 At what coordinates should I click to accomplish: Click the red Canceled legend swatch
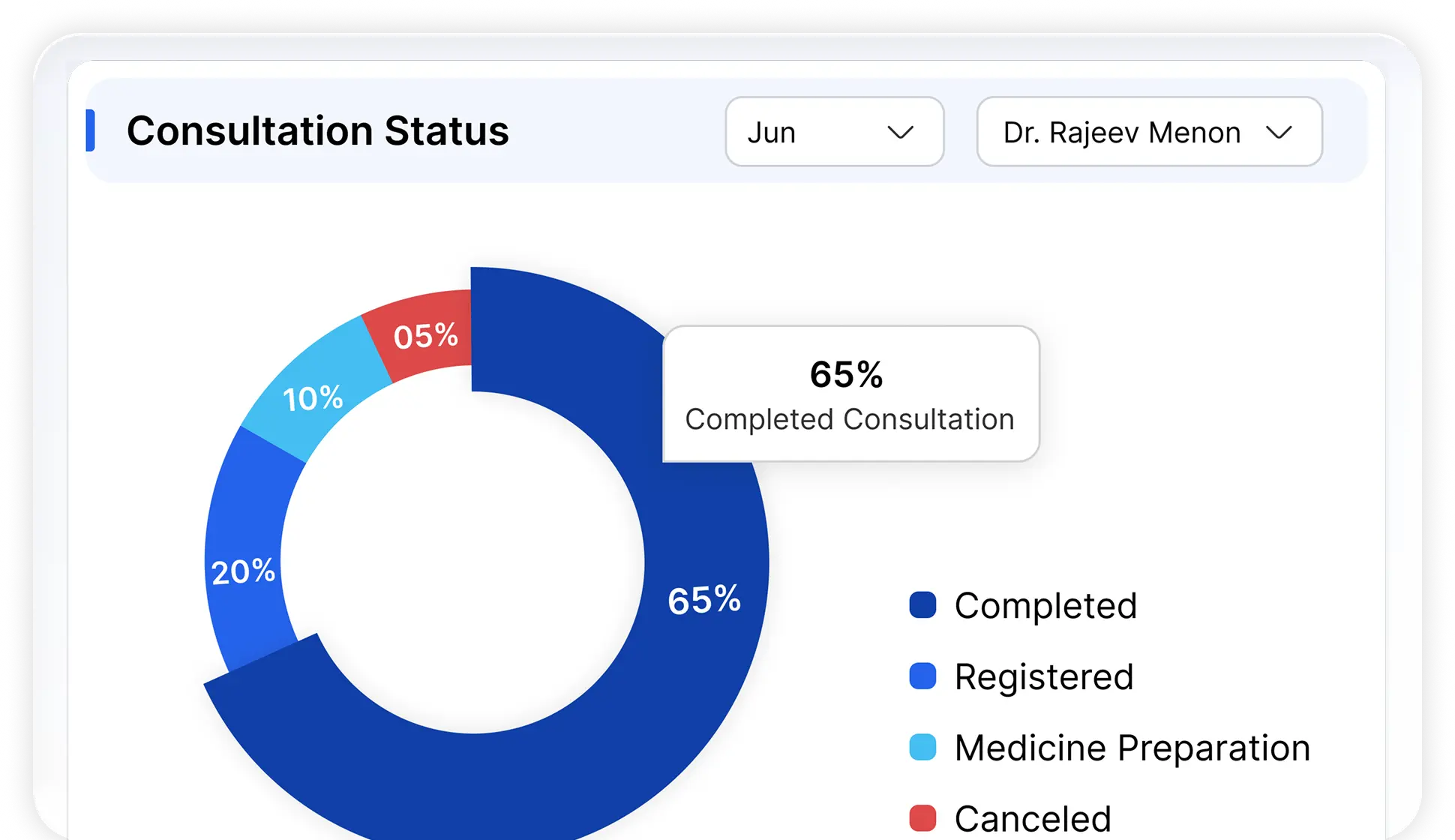coord(922,817)
